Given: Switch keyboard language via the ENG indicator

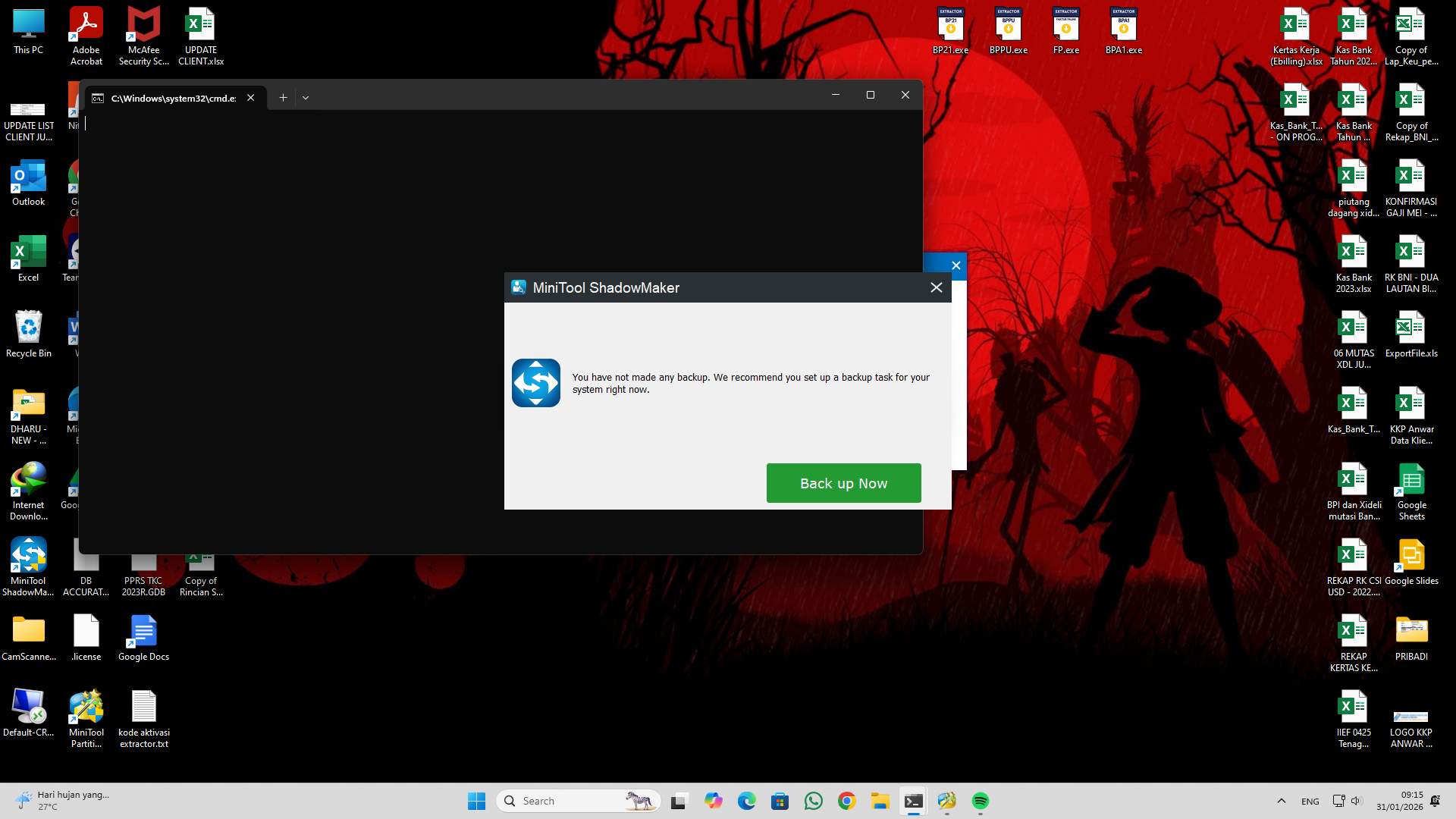Looking at the screenshot, I should click(1309, 800).
